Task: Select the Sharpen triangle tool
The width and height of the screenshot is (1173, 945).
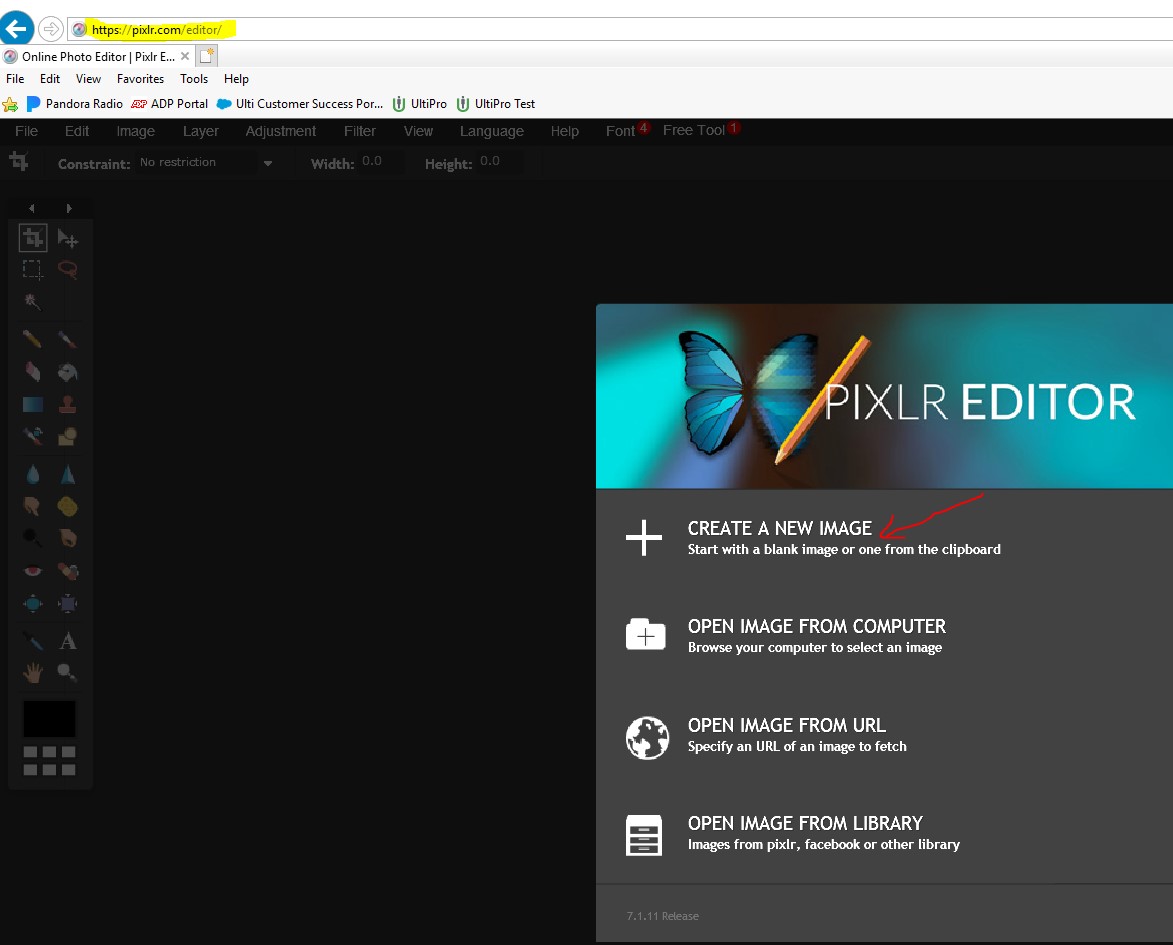Action: click(x=67, y=474)
